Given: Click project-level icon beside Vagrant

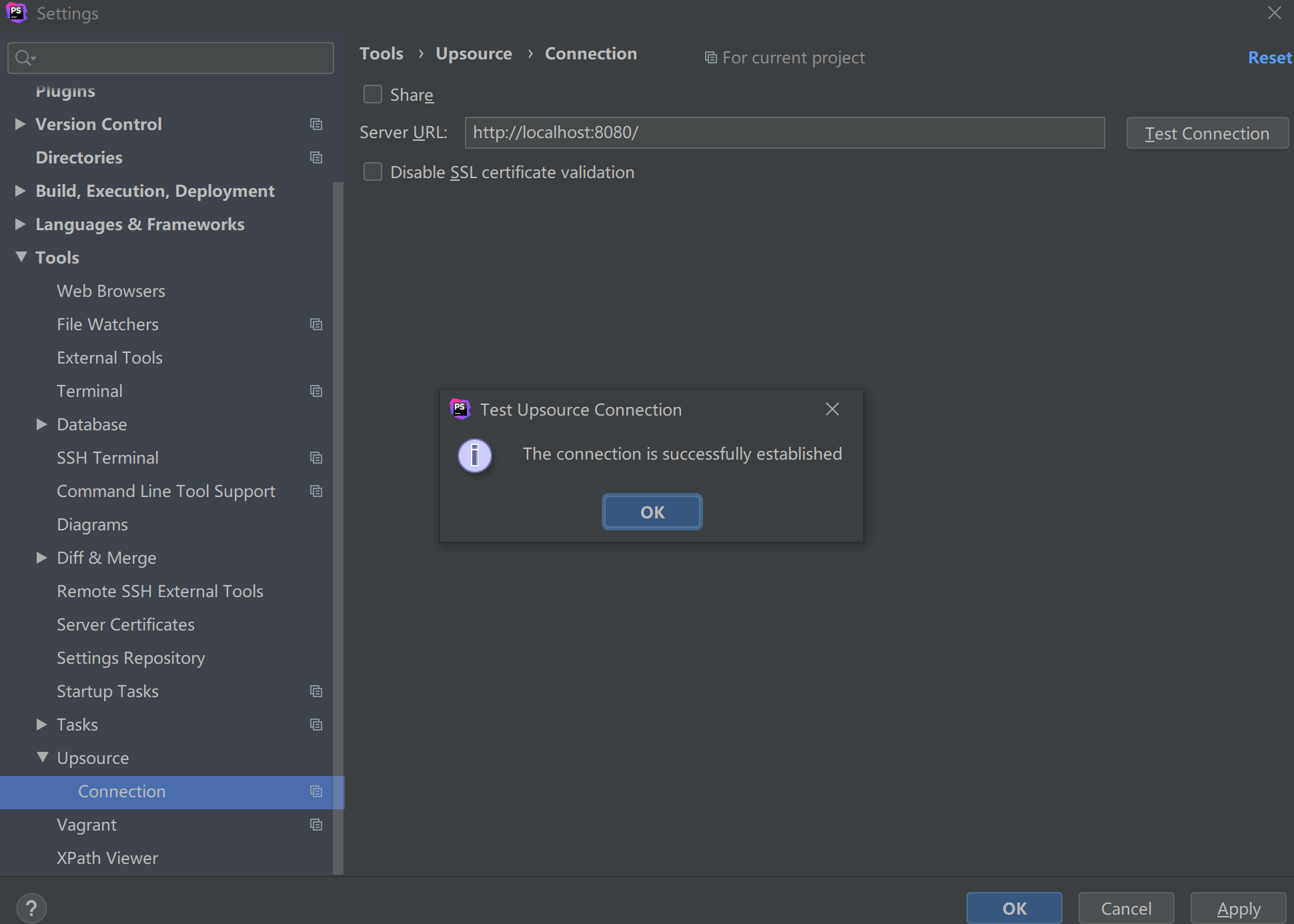Looking at the screenshot, I should pyautogui.click(x=316, y=825).
